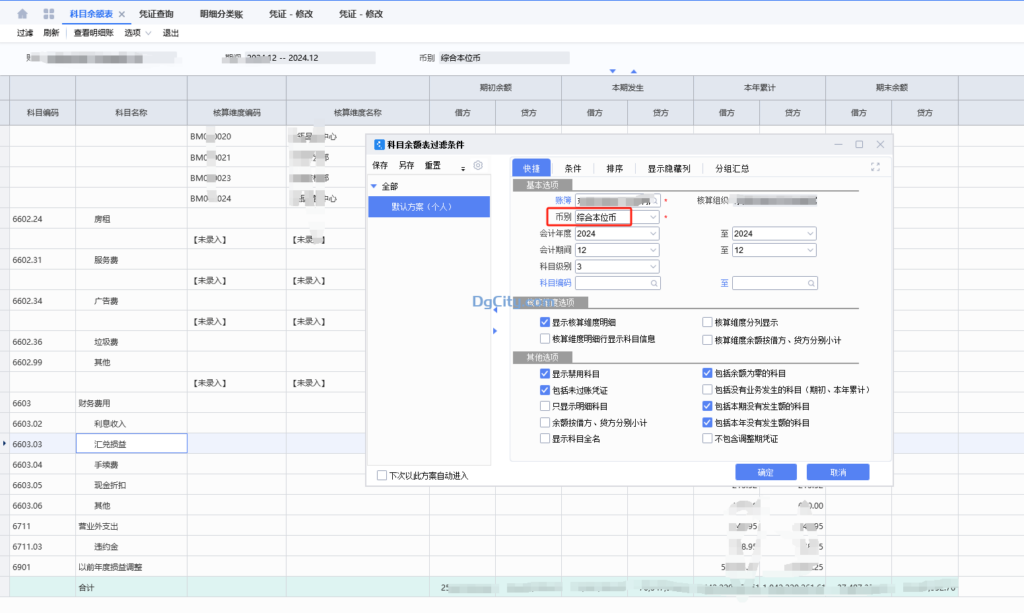This screenshot has width=1024, height=613.
Task: Click the blue 账簿 label link
Action: coord(563,200)
